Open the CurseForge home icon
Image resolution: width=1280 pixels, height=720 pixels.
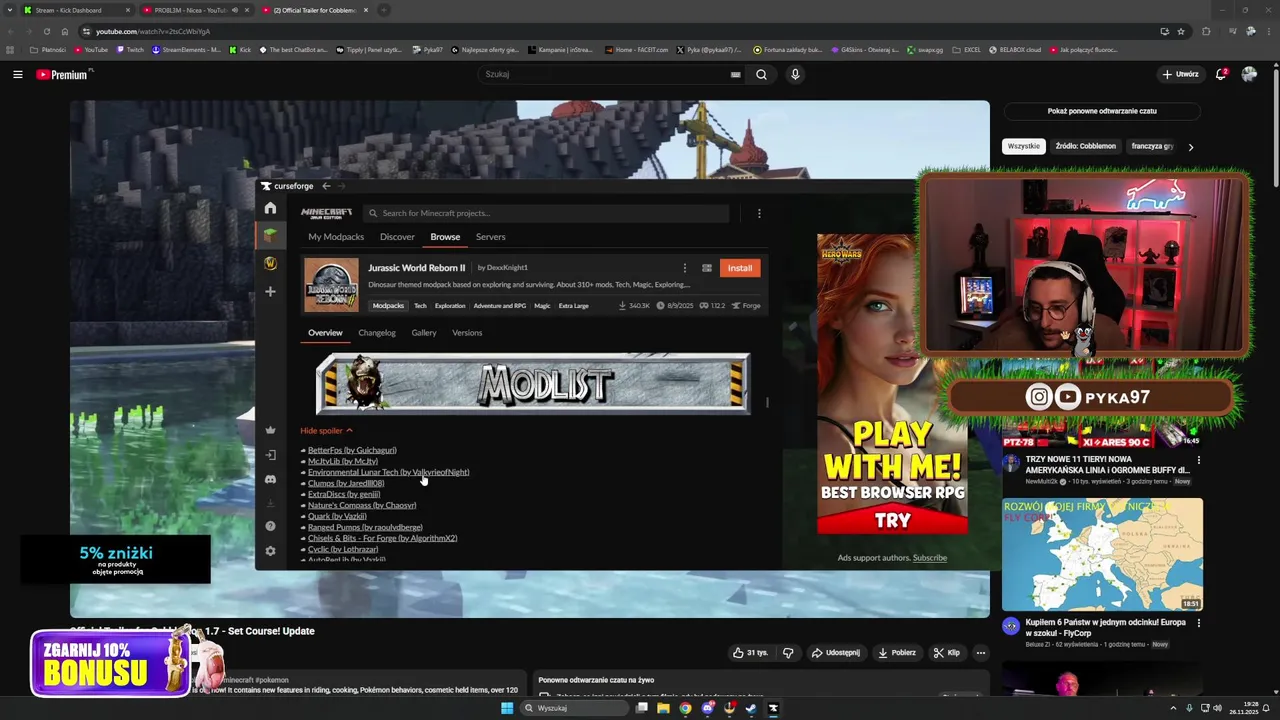[270, 208]
